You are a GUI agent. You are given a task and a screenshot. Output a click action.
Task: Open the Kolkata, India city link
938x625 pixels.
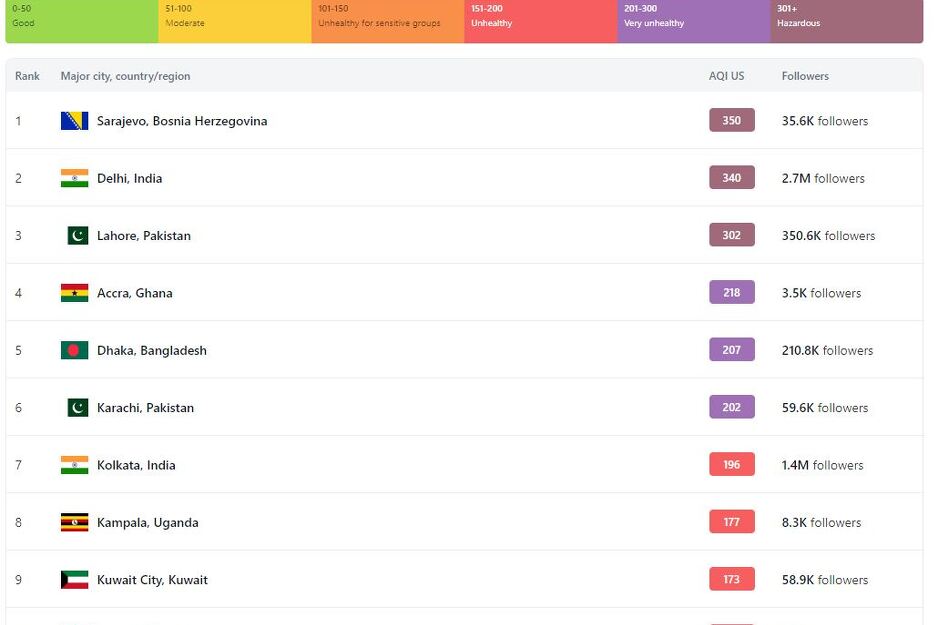(136, 465)
